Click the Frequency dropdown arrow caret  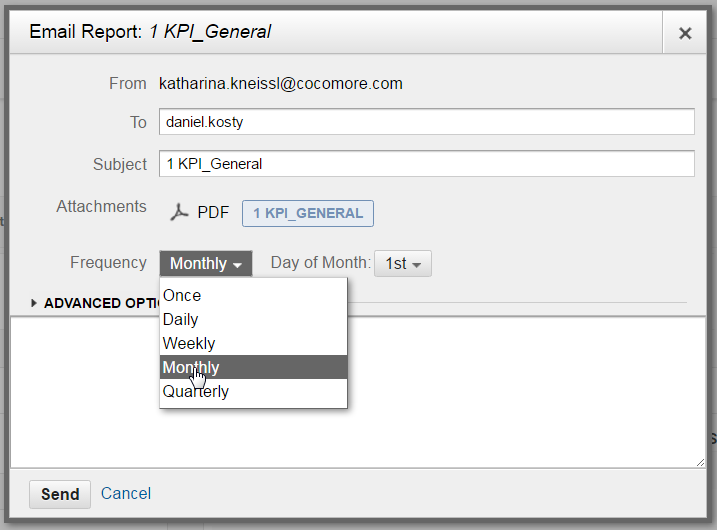tap(237, 265)
